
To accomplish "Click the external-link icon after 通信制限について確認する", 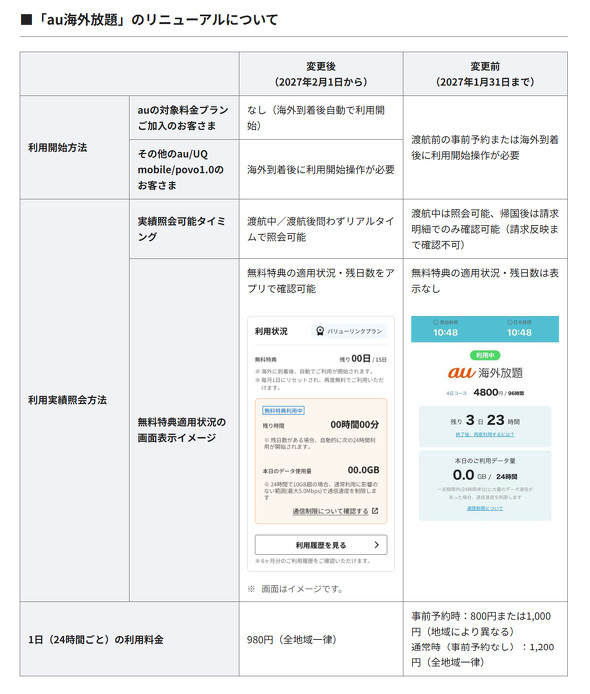I will [375, 511].
